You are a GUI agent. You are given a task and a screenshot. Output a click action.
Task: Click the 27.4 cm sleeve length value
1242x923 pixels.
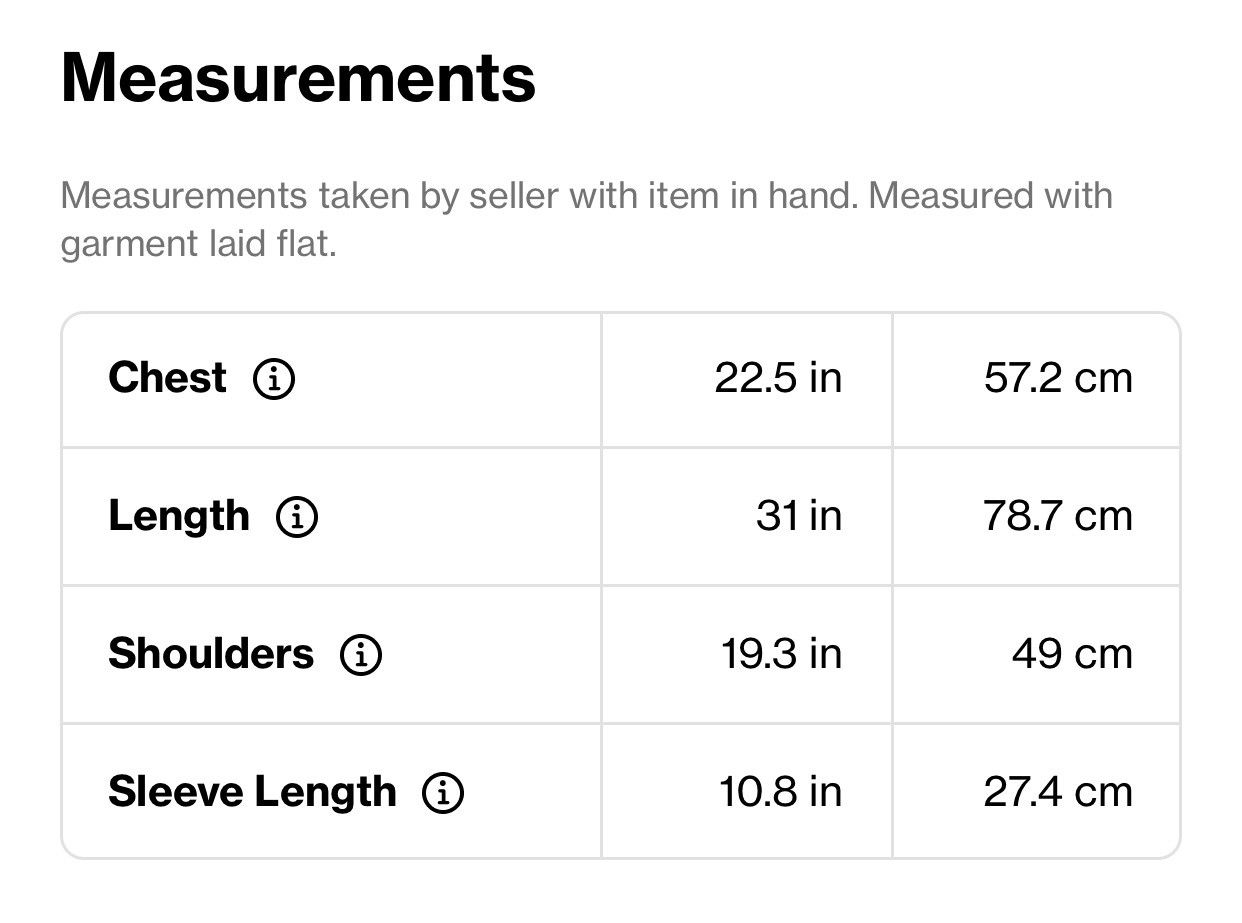[x=1058, y=793]
